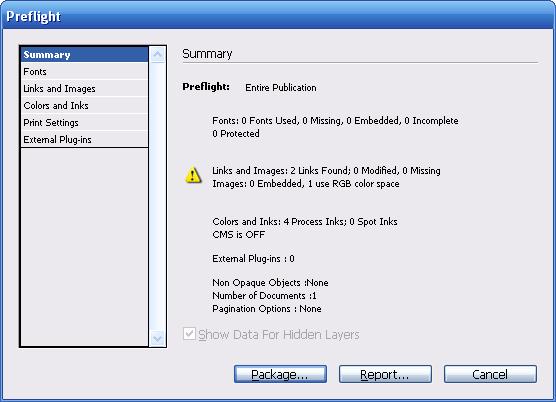Viewport: 556px width, 402px height.
Task: Click 'Number of Documents :1' text
Action: [264, 296]
